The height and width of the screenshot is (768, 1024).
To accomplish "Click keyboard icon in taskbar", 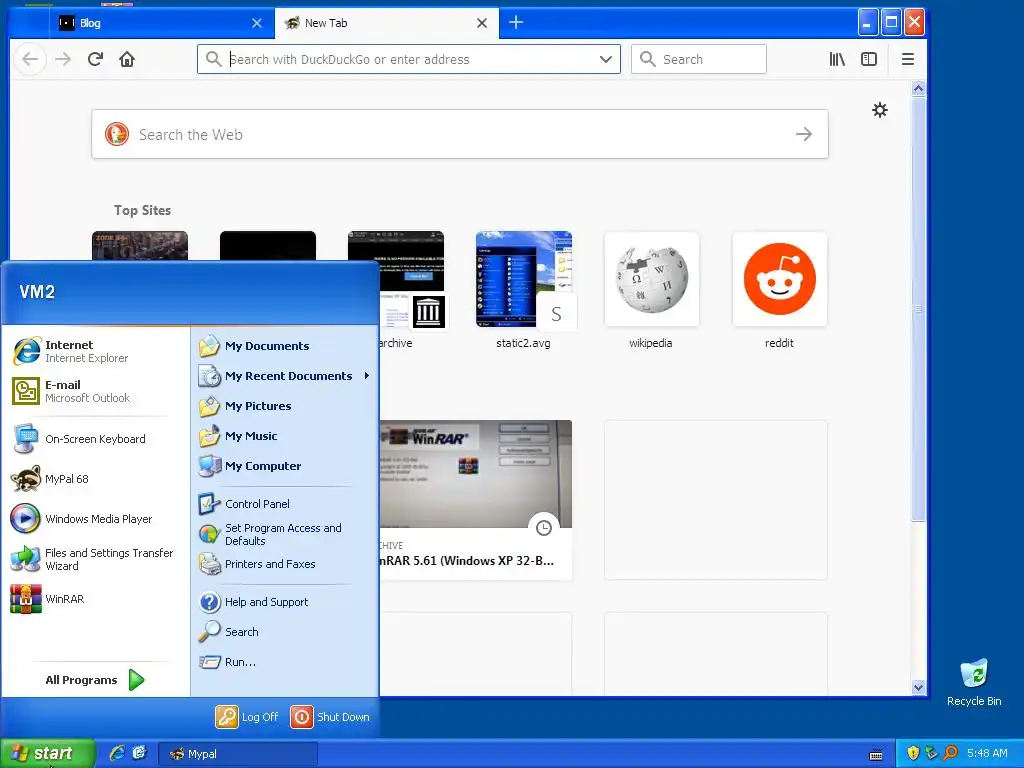I will click(876, 755).
